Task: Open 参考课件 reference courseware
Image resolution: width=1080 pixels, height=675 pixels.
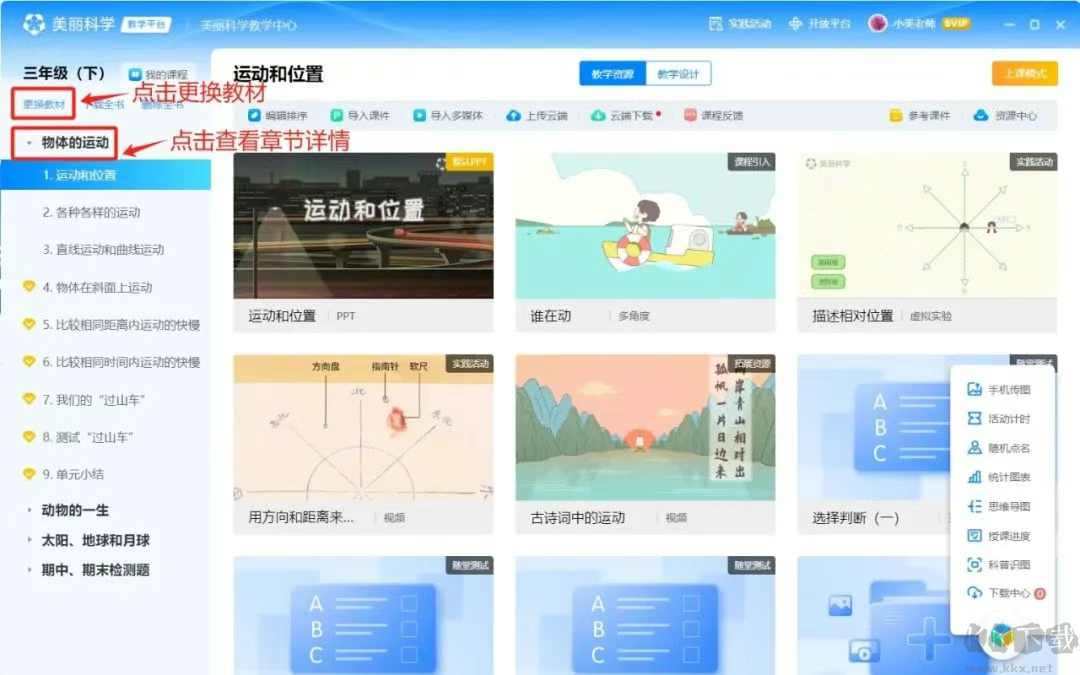Action: (x=920, y=115)
